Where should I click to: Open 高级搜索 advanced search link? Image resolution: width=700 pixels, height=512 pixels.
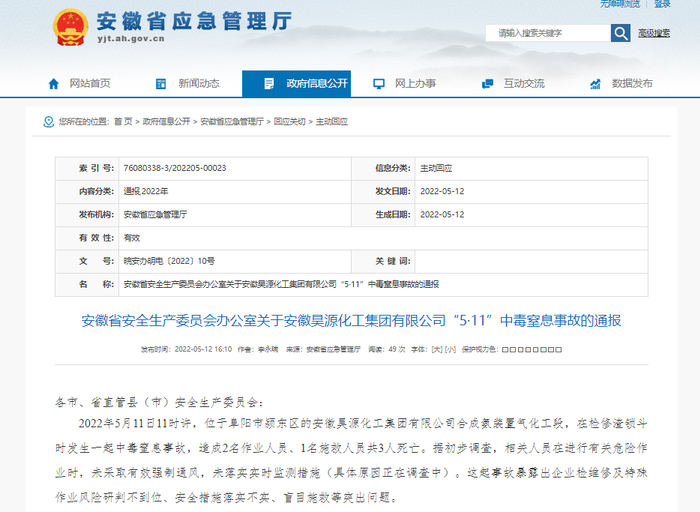[654, 33]
